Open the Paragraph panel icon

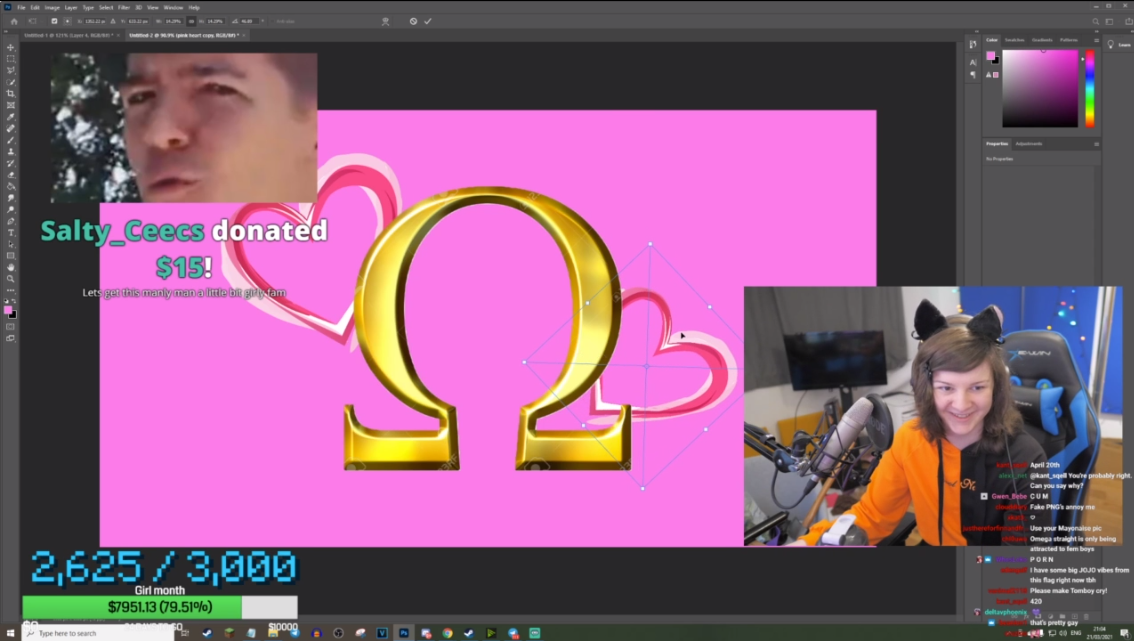973,74
